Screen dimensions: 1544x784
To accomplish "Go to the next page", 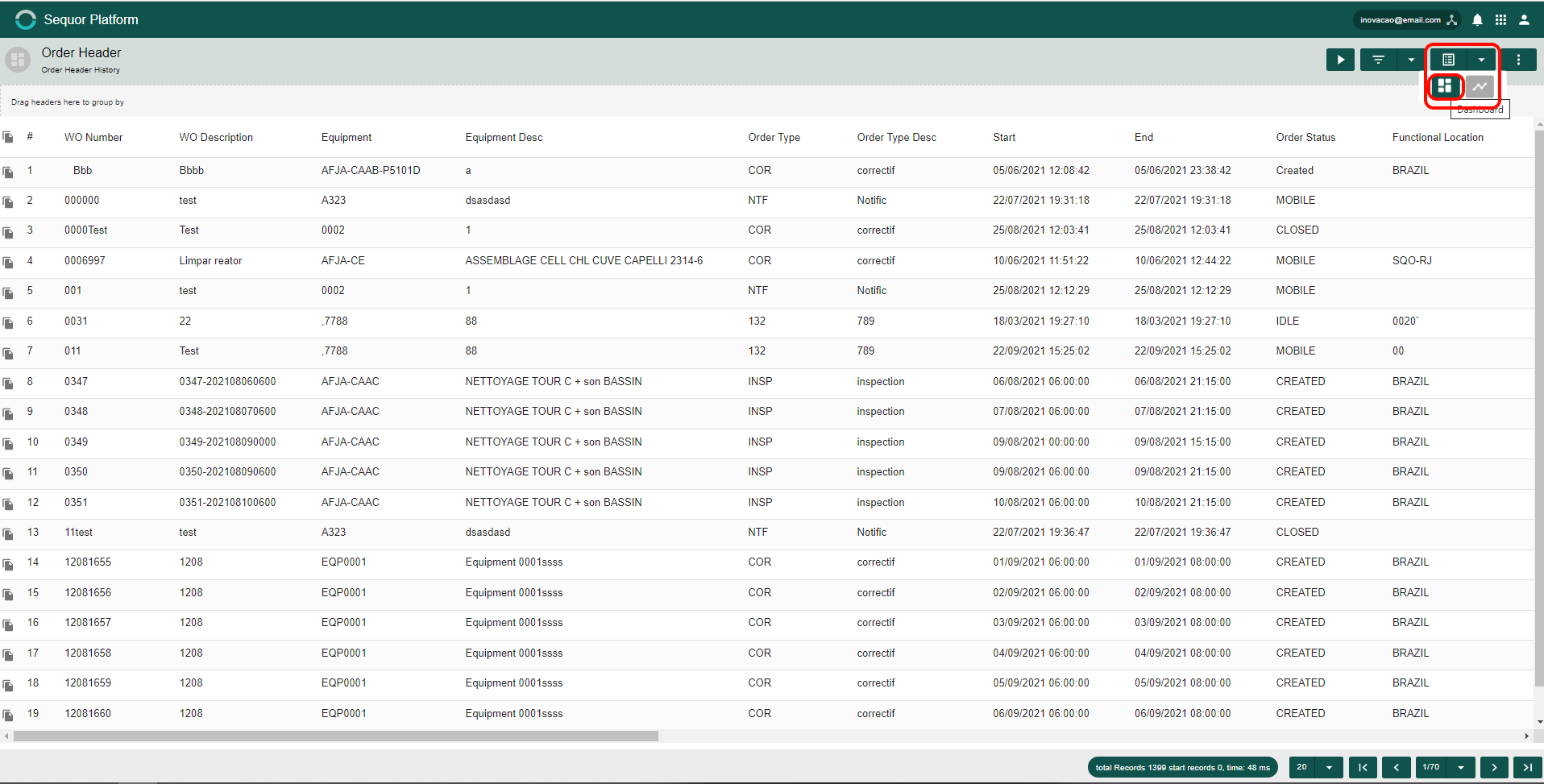I will click(1494, 768).
